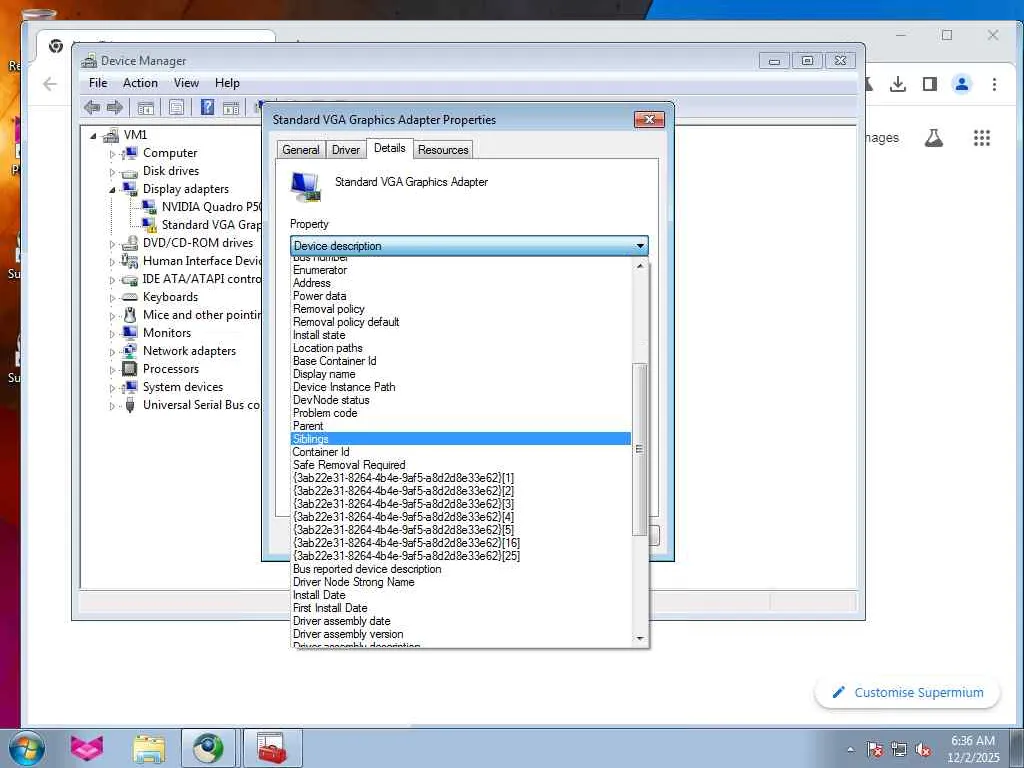The image size is (1024, 768).
Task: Select Bus reported device description option
Action: pos(460,569)
